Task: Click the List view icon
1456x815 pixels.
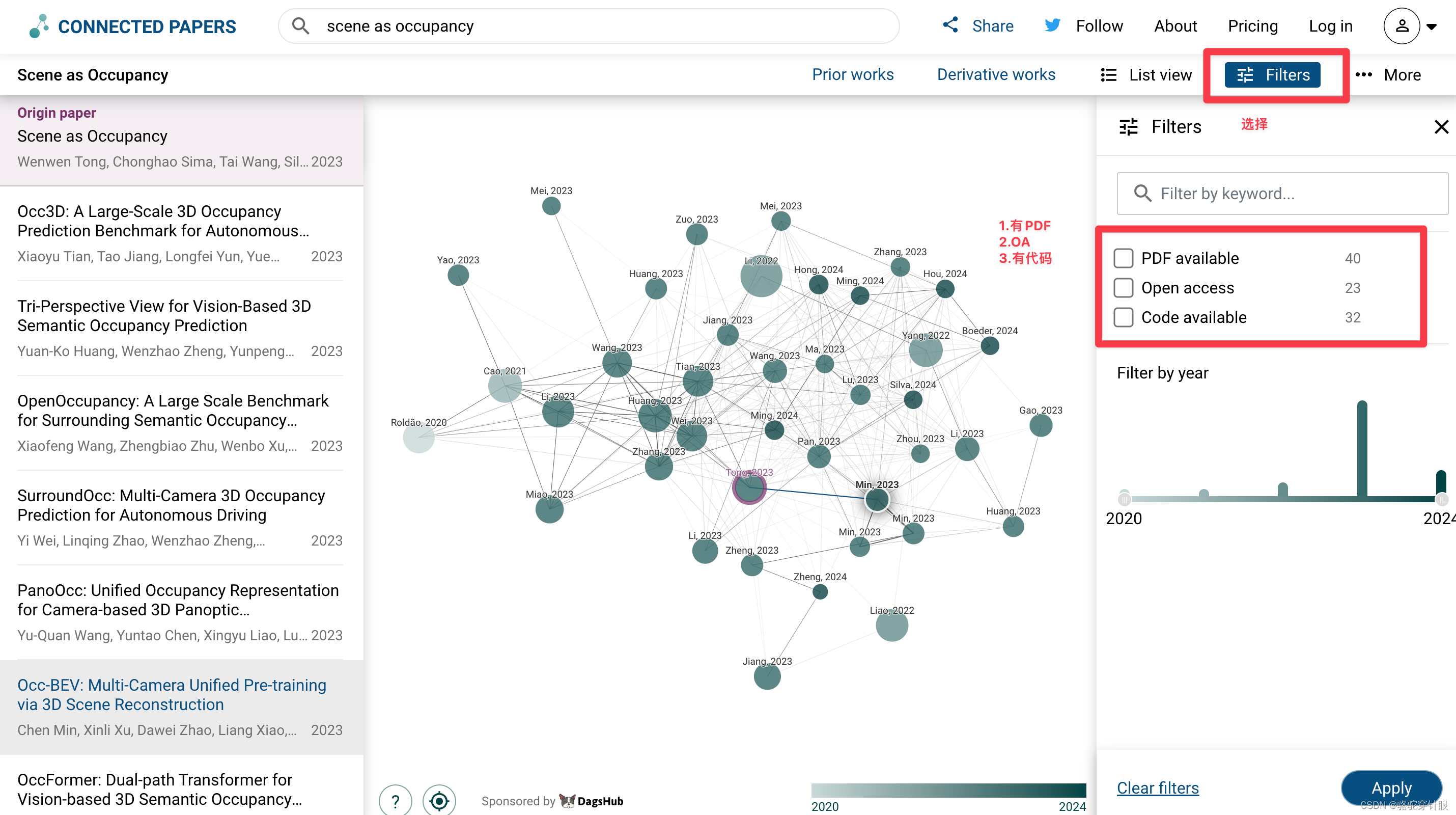Action: 1108,75
